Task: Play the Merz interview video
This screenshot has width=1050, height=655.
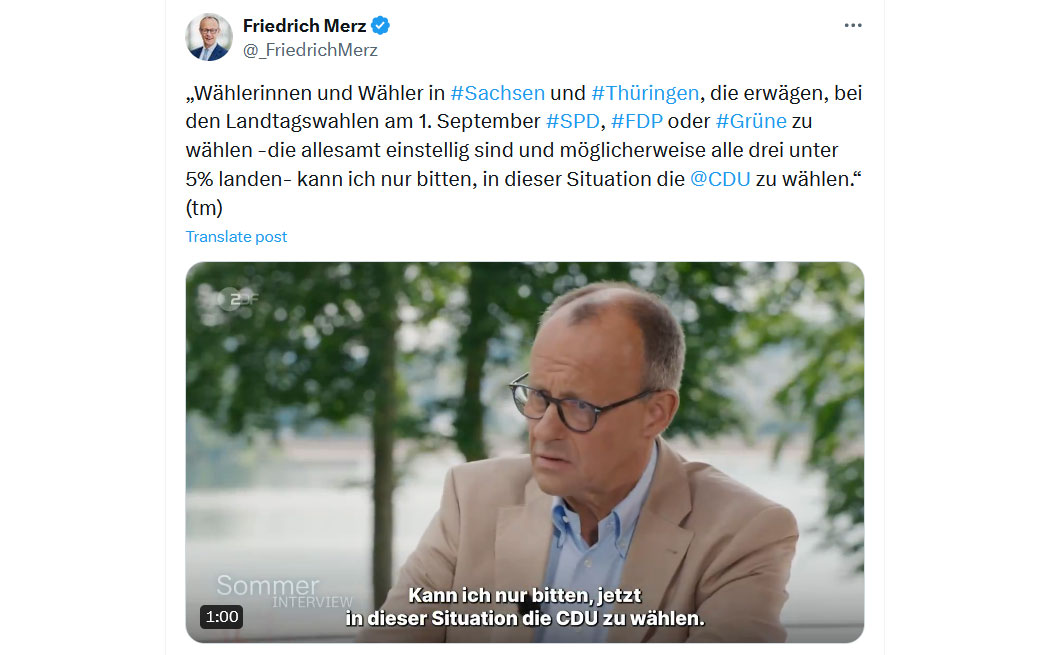Action: pos(524,452)
